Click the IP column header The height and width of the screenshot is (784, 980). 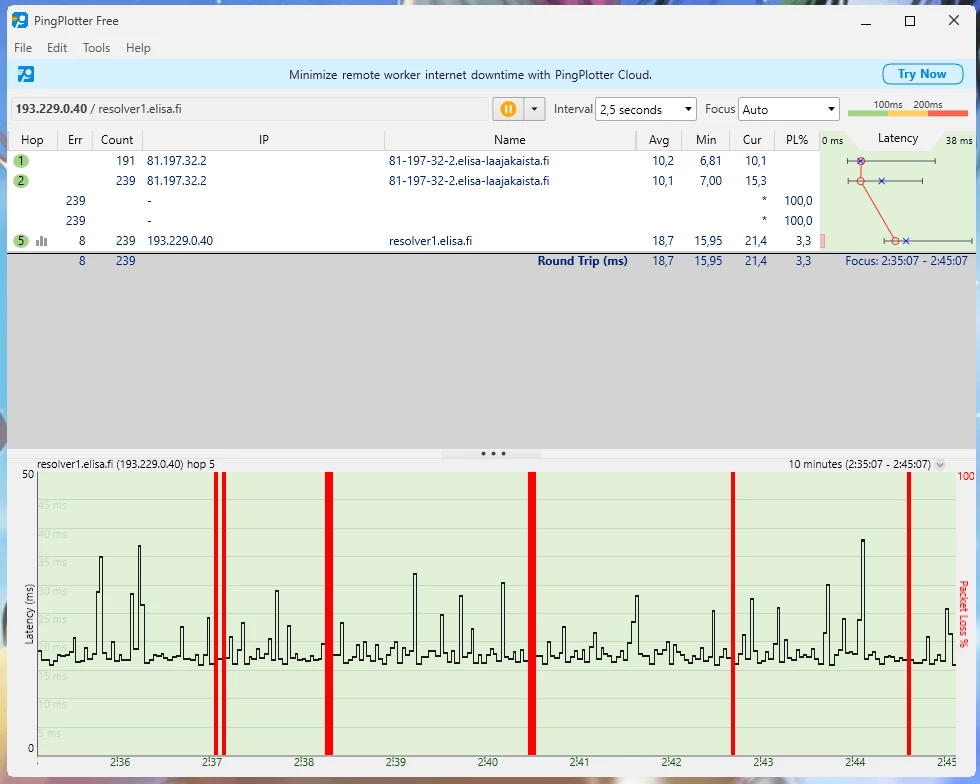pos(264,140)
